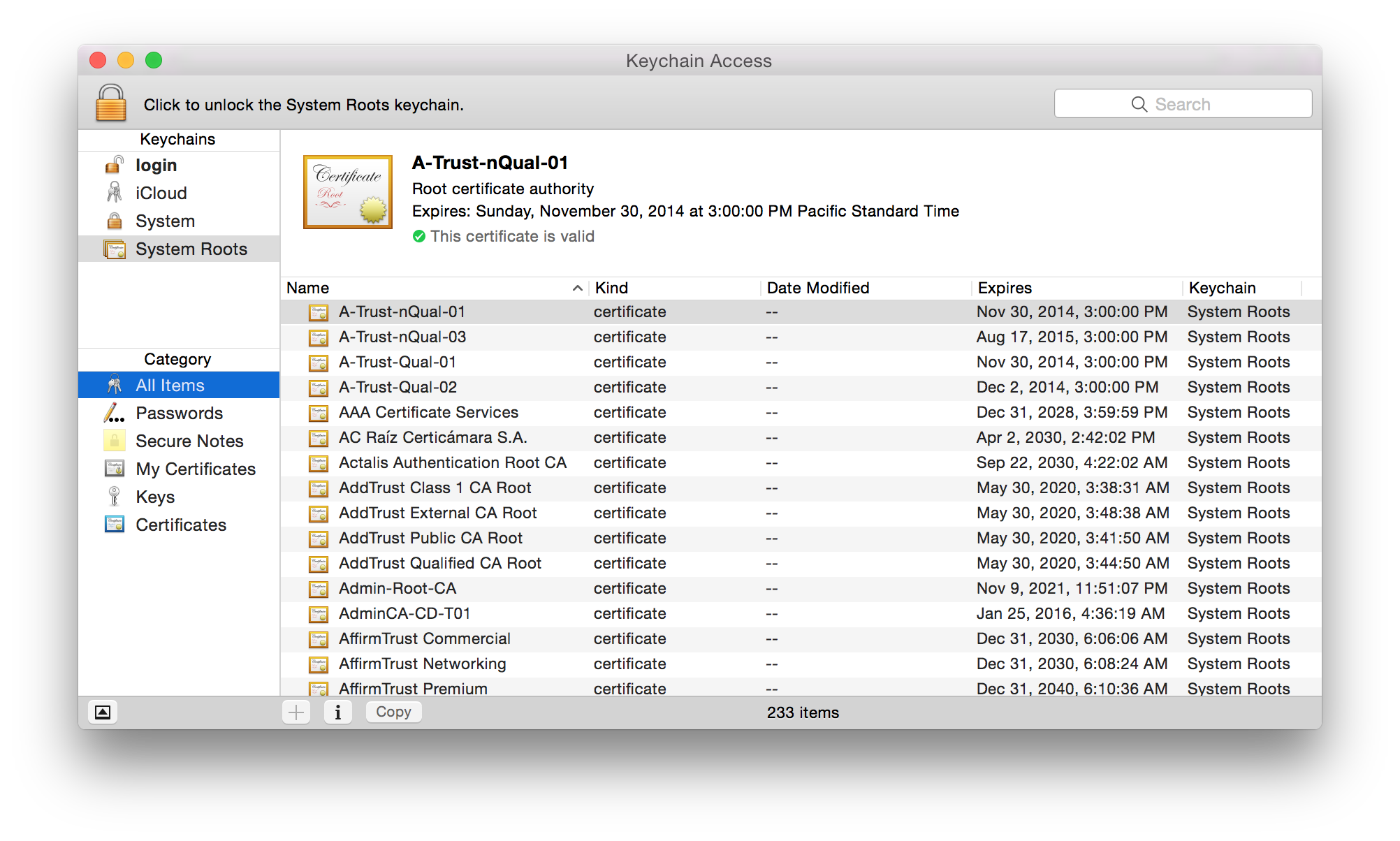Show the All Items category
The image size is (1400, 841).
(179, 385)
